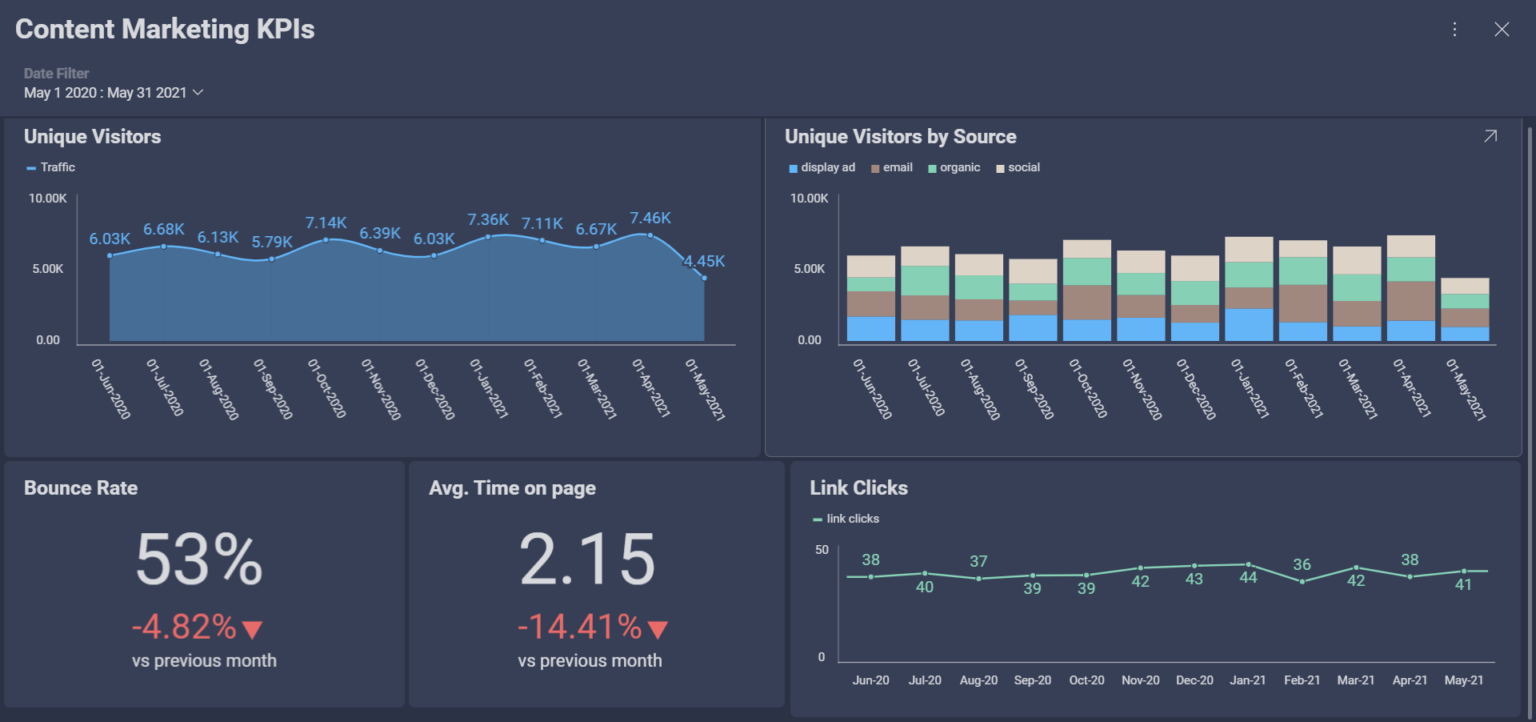
Task: Click the display ad legend square icon
Action: pyautogui.click(x=791, y=167)
